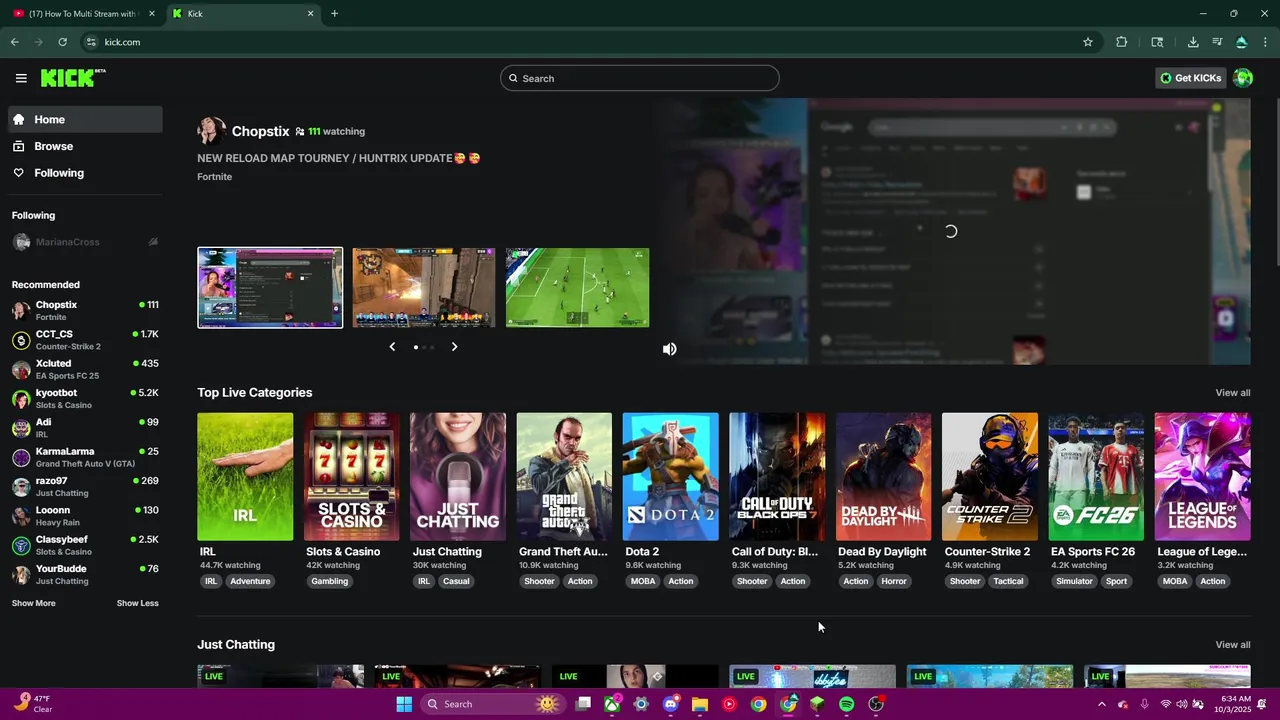Open Discord from the taskbar
This screenshot has width=1280, height=720.
[670, 704]
